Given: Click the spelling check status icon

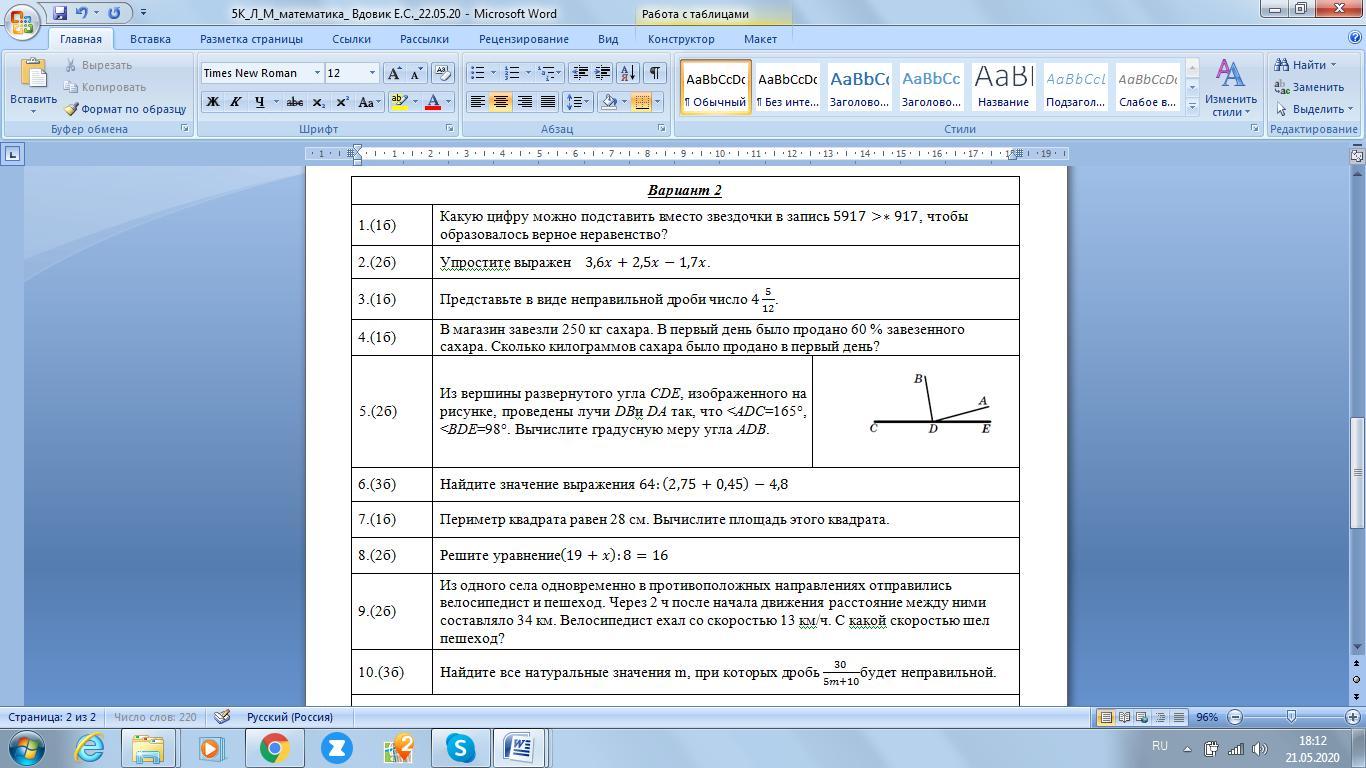Looking at the screenshot, I should pos(222,717).
